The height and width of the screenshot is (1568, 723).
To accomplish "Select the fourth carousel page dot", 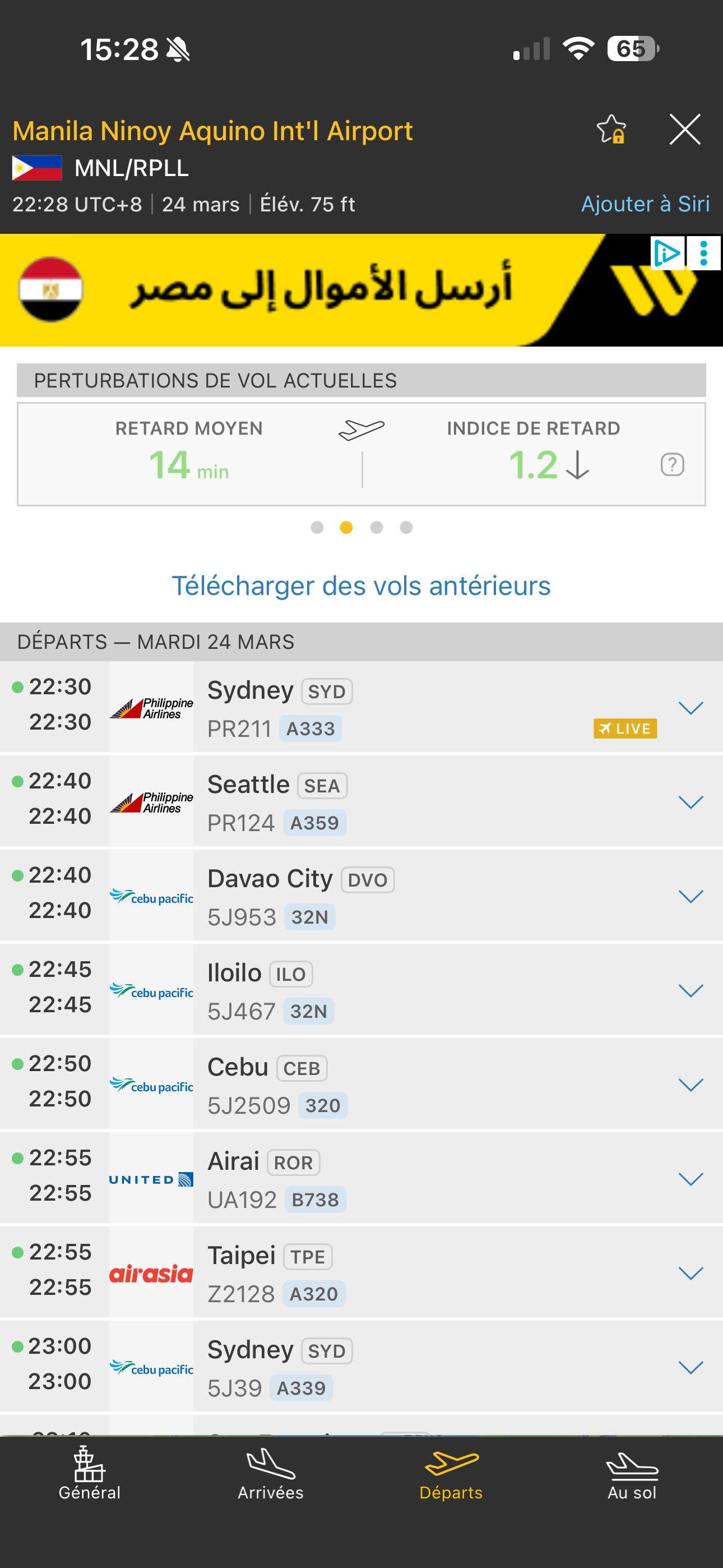I will pyautogui.click(x=406, y=528).
